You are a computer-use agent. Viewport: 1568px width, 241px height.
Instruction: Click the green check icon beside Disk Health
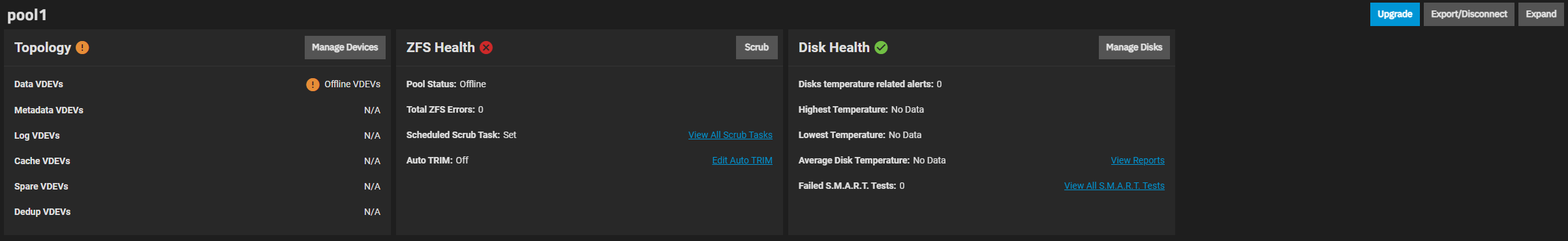(881, 48)
